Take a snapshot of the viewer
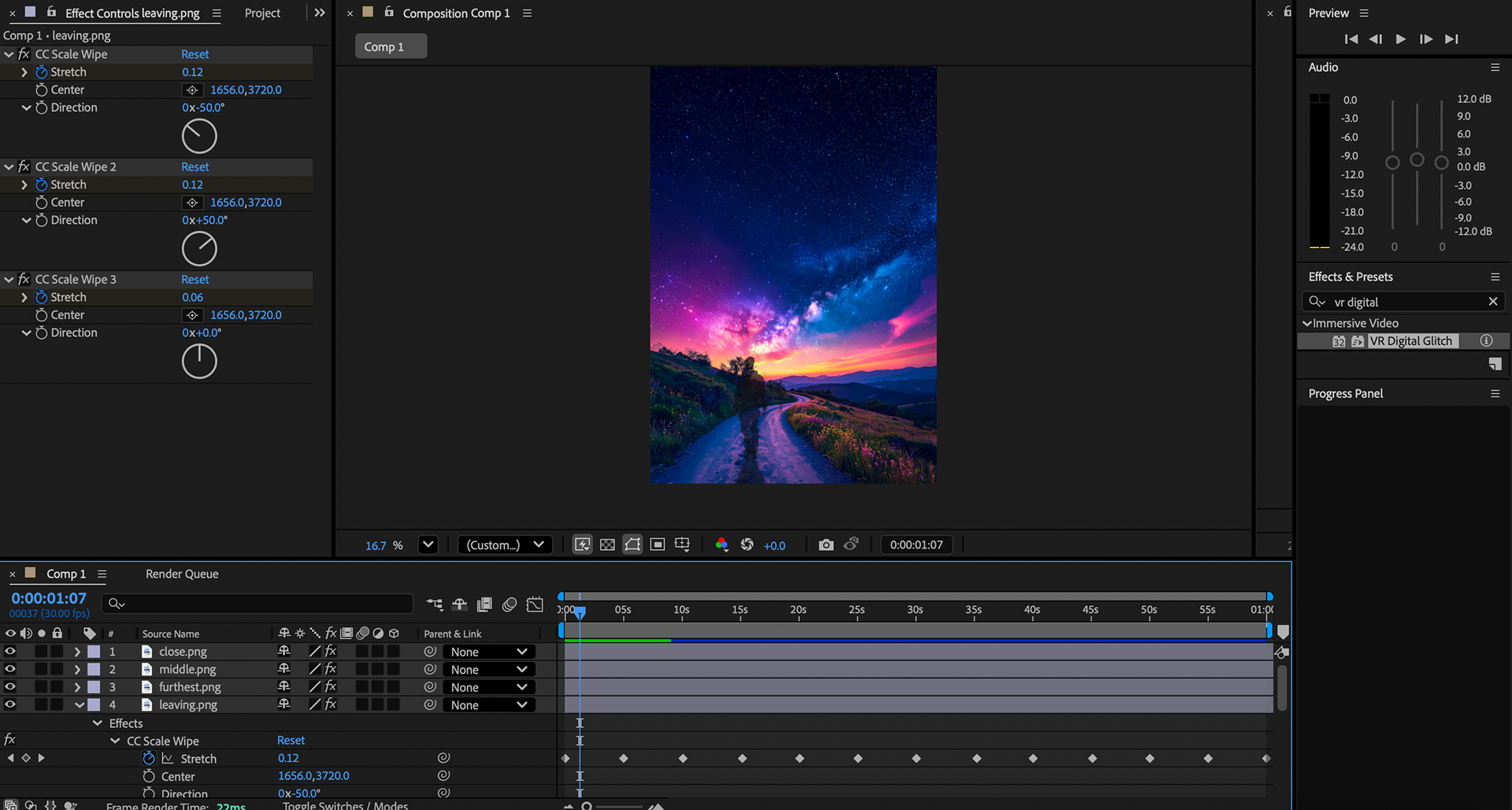This screenshot has height=810, width=1512. coord(826,544)
